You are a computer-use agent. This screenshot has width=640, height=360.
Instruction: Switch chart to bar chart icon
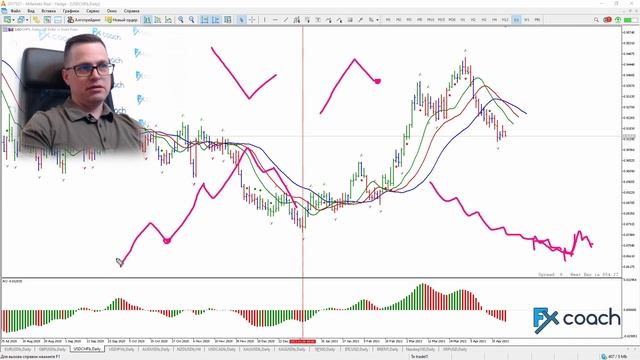147,20
